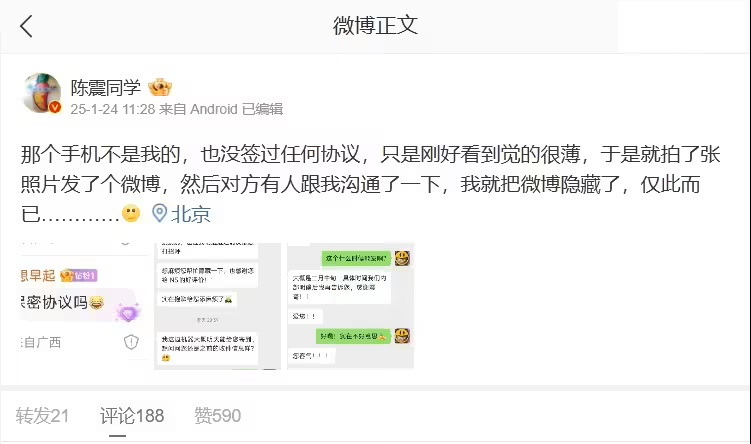Tap the crown membership badge icon

coord(160,88)
